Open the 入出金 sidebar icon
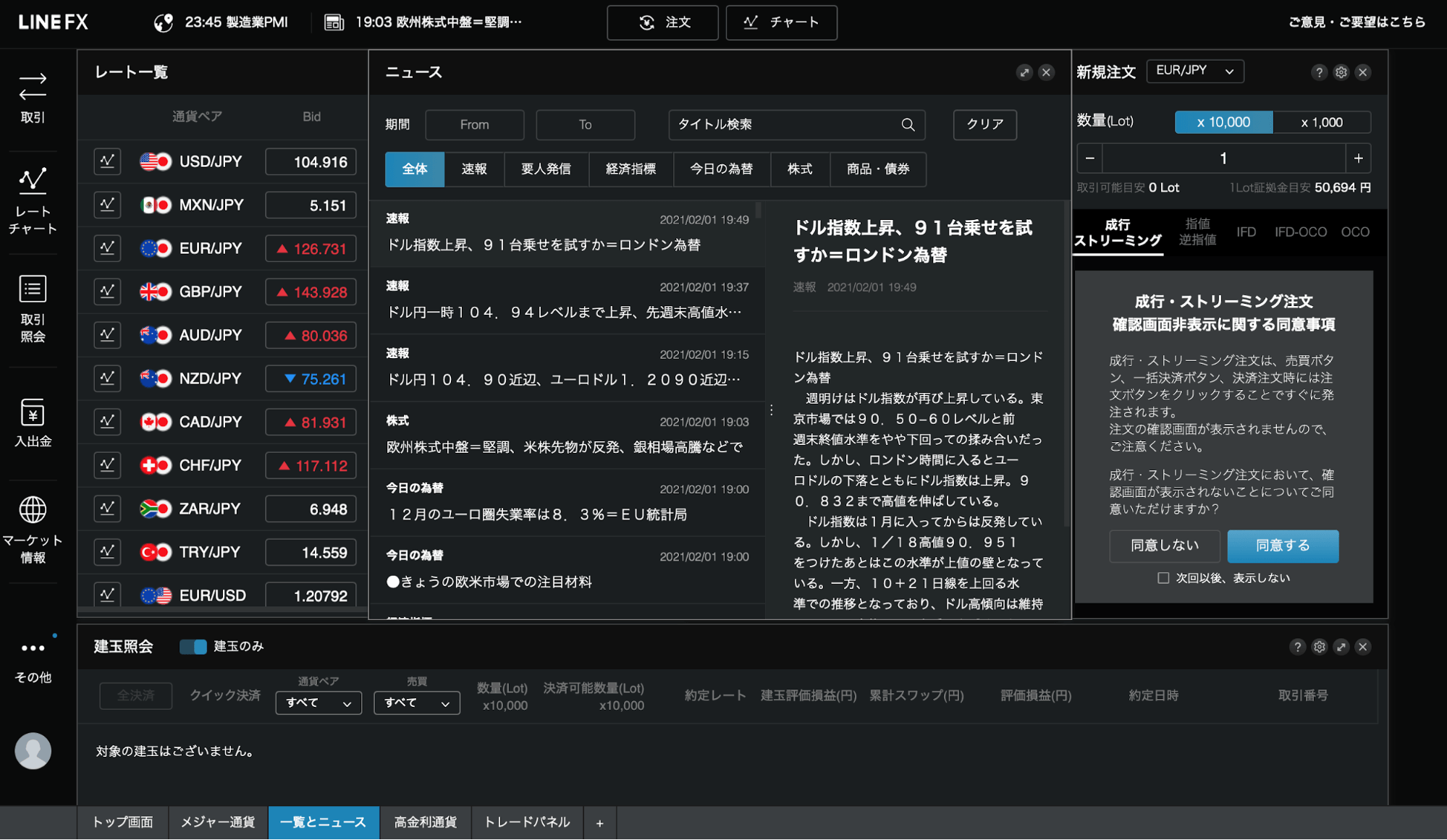Image resolution: width=1447 pixels, height=840 pixels. (33, 423)
